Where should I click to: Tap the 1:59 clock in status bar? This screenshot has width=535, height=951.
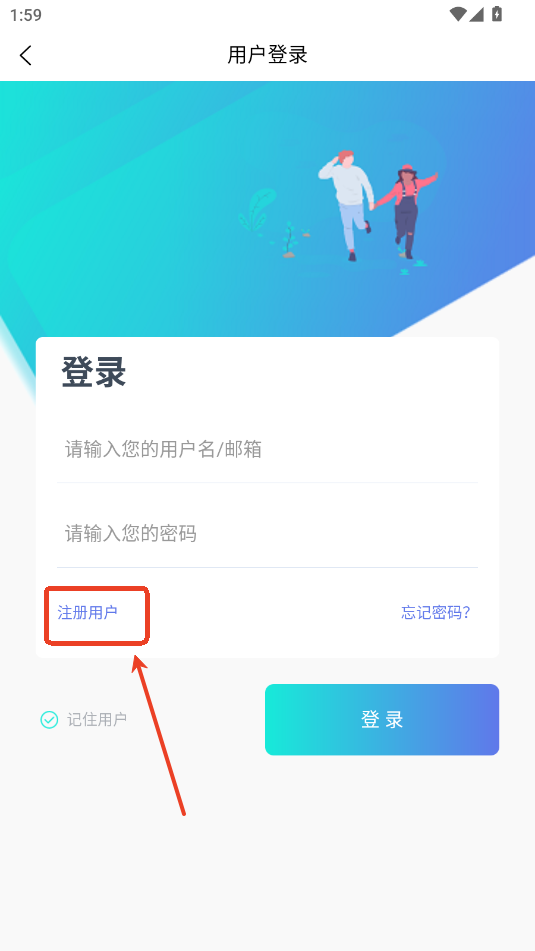pyautogui.click(x=26, y=15)
